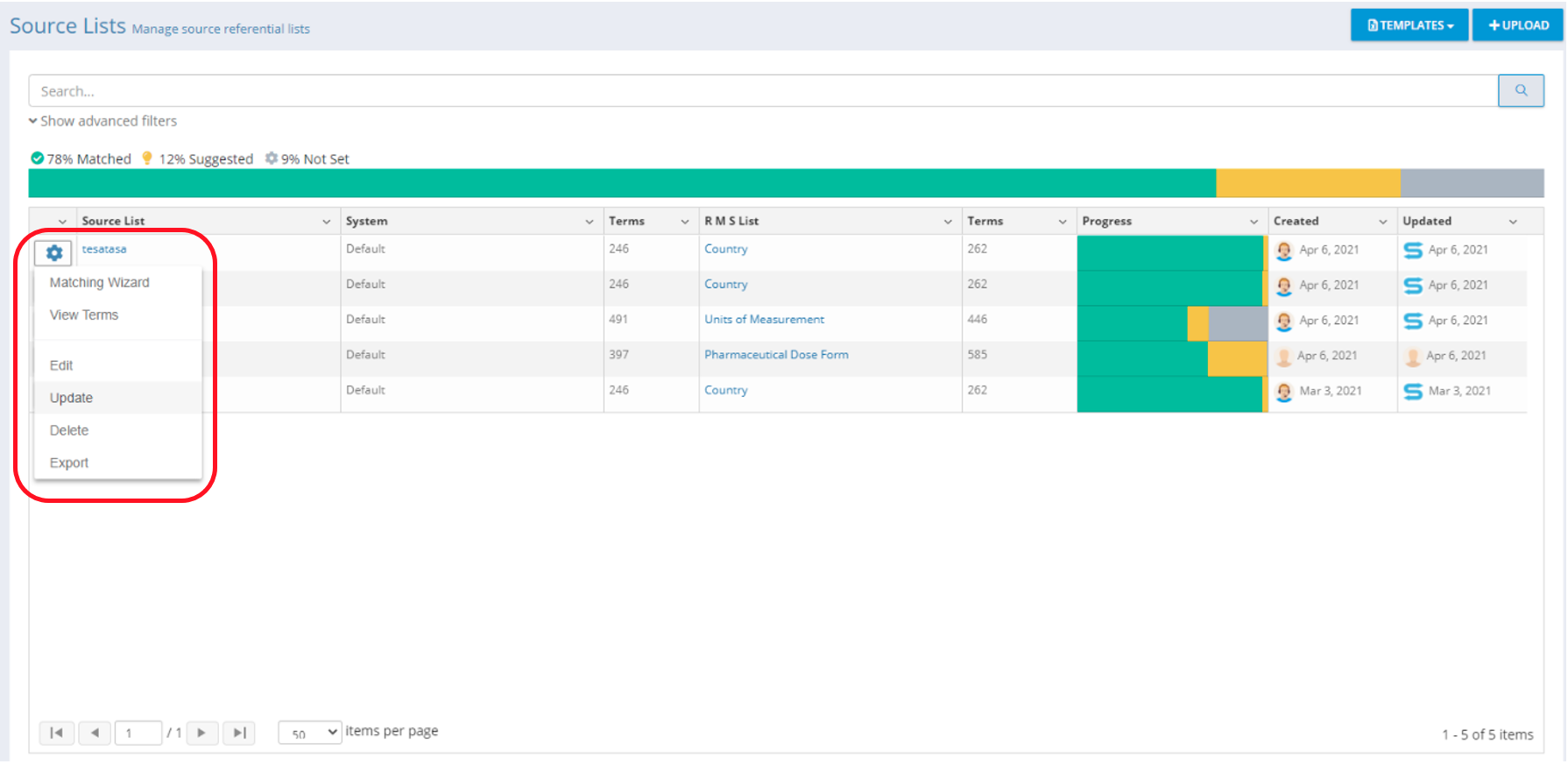The image size is (1568, 764).
Task: Click creator avatar in Units of Measurement row
Action: point(1283,321)
